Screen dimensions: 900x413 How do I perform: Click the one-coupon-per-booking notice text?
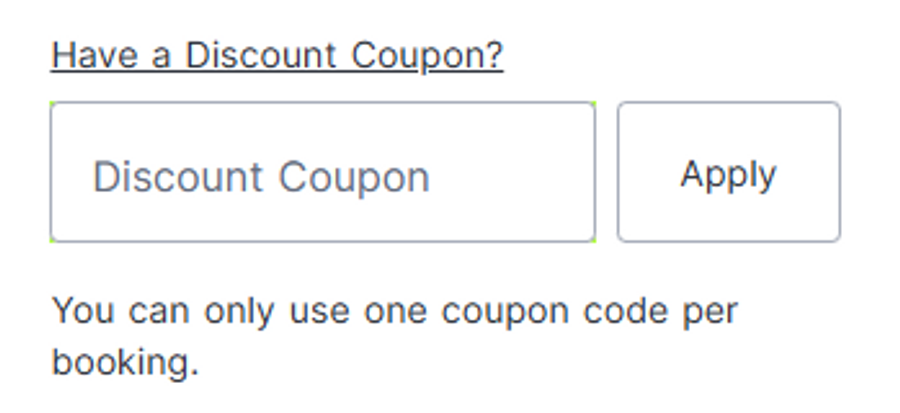pos(394,310)
